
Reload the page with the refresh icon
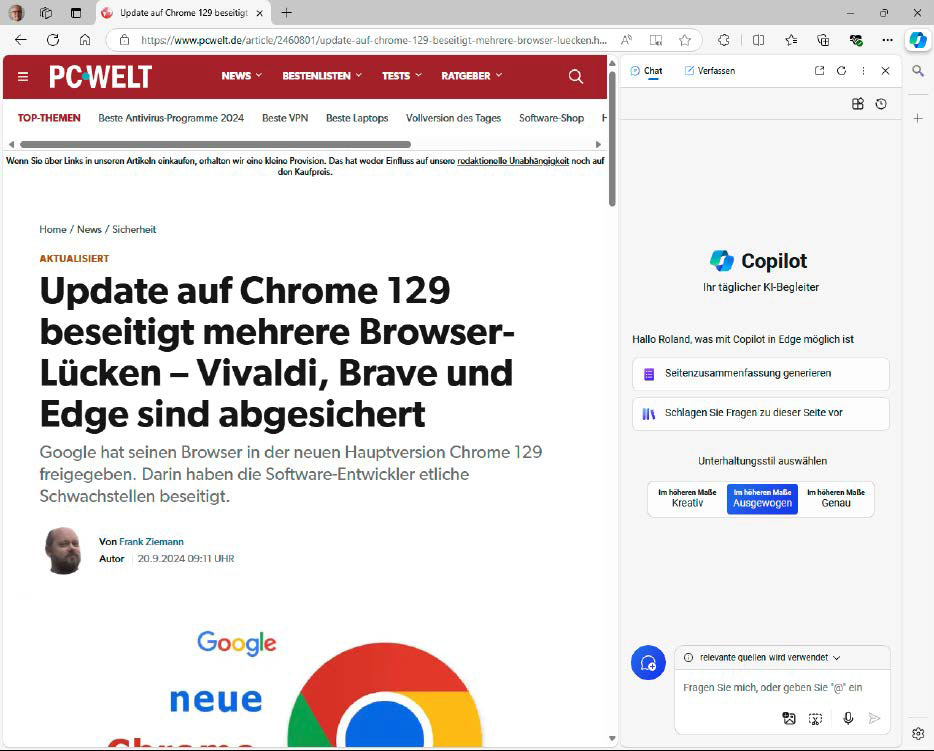(53, 40)
